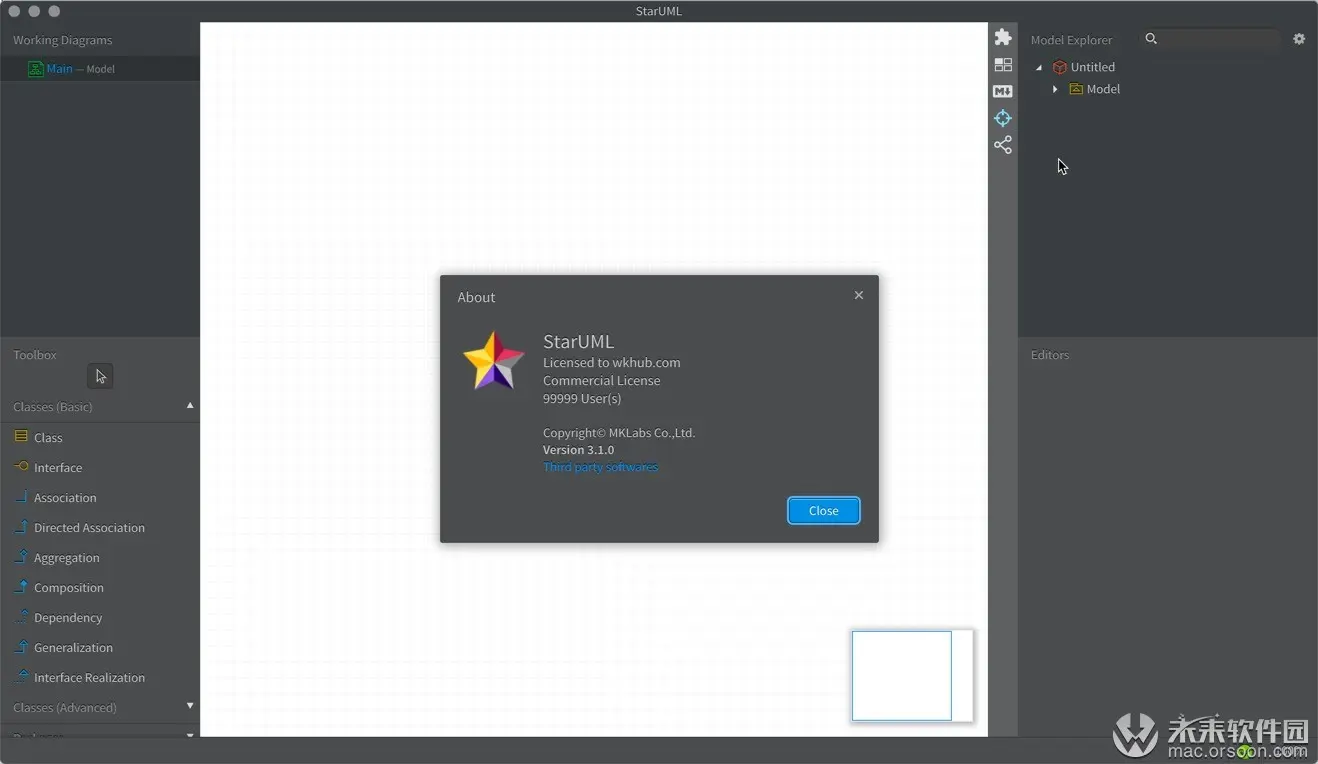
Task: Expand the Model tree node arrow
Action: coord(1055,89)
